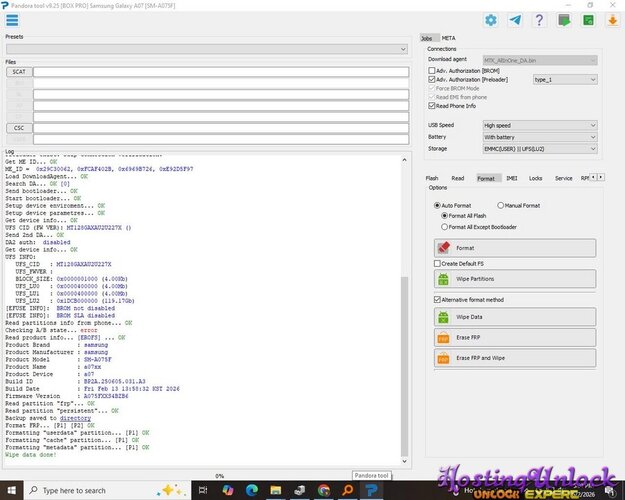The image size is (625, 500).
Task: Open the hamburger main menu
Action: (x=12, y=20)
